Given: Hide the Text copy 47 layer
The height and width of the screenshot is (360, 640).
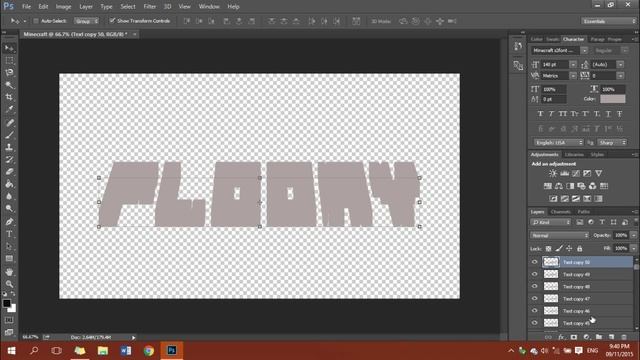Looking at the screenshot, I should (x=535, y=298).
